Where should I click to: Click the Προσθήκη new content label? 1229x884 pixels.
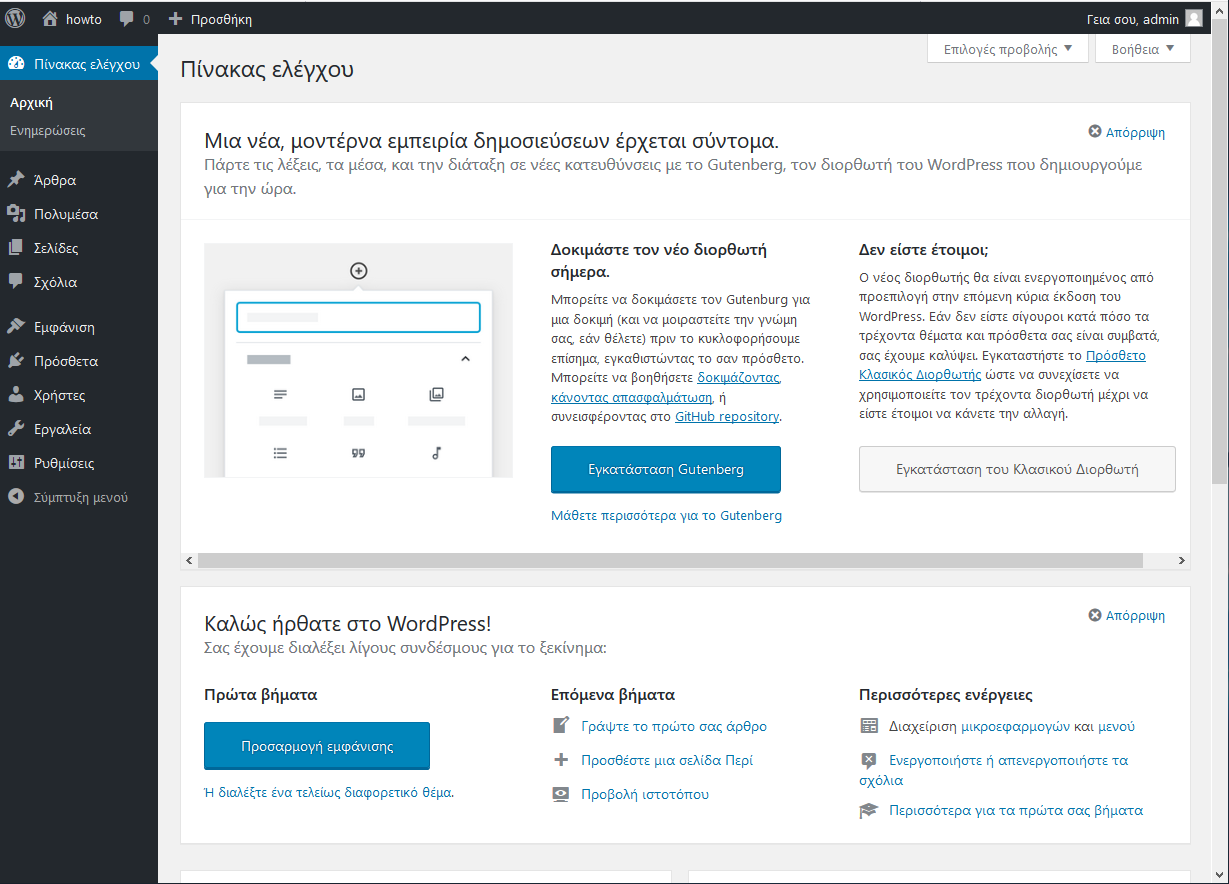220,19
